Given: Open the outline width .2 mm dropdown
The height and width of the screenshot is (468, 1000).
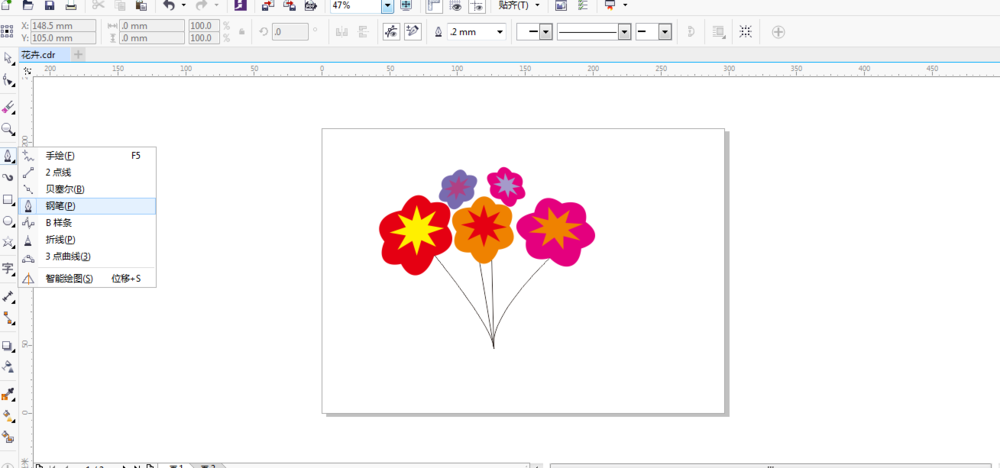Looking at the screenshot, I should pyautogui.click(x=499, y=31).
